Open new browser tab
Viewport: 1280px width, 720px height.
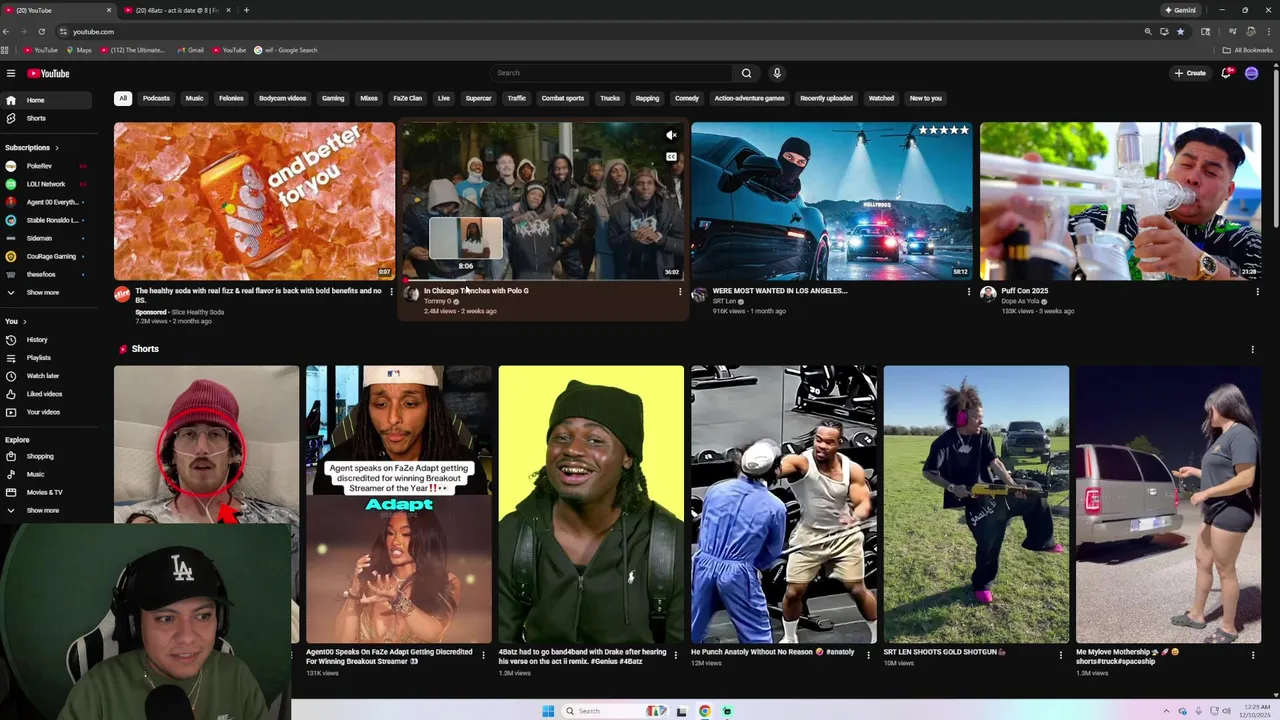[246, 10]
